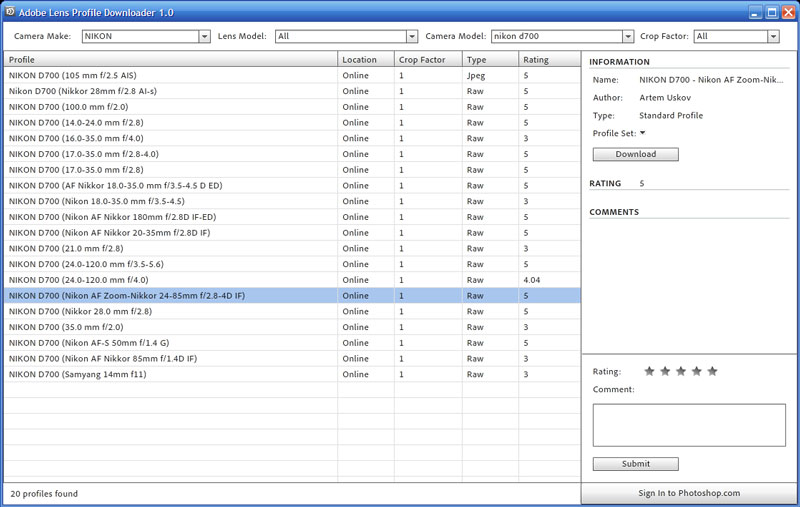
Task: Open the Camera Make dropdown
Action: coord(204,36)
